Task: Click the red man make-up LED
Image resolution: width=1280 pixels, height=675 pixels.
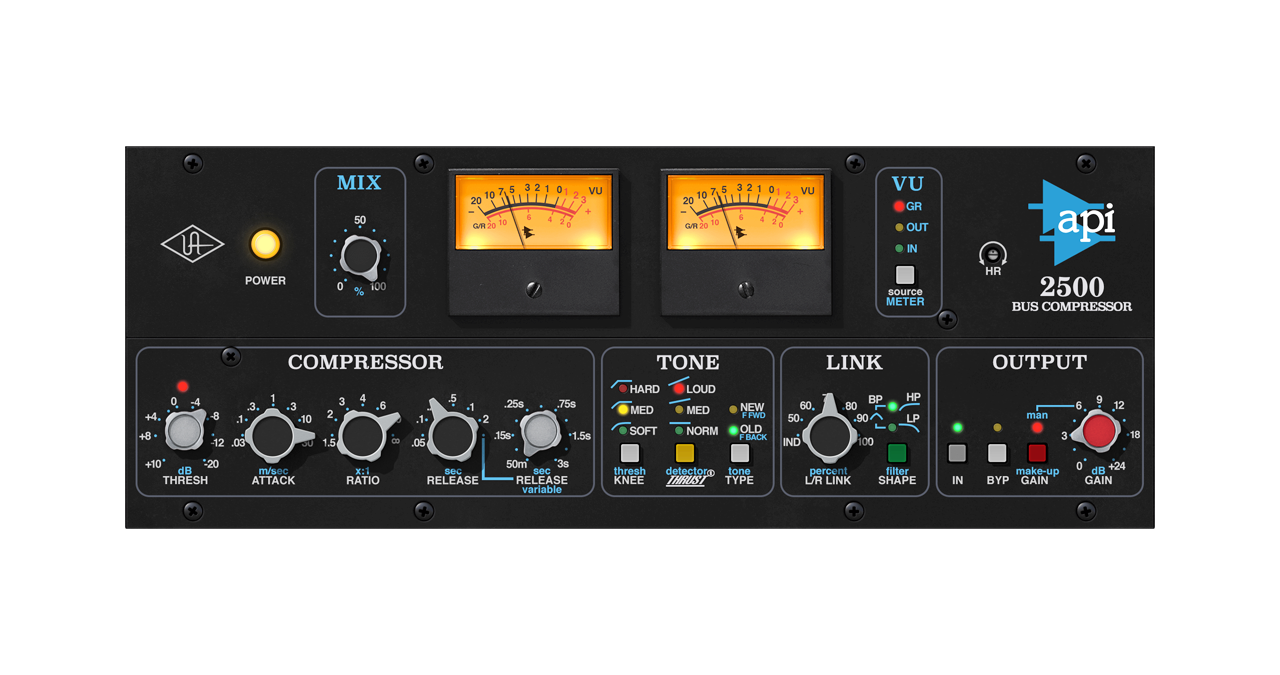Action: (x=1037, y=427)
